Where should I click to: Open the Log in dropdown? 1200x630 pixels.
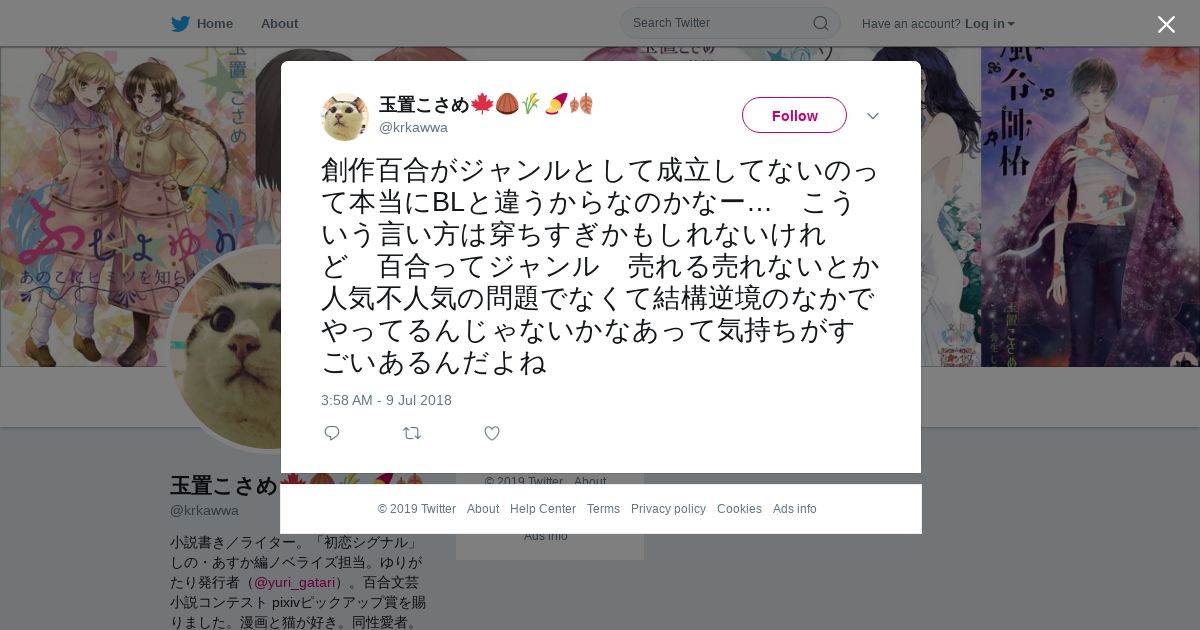click(989, 23)
